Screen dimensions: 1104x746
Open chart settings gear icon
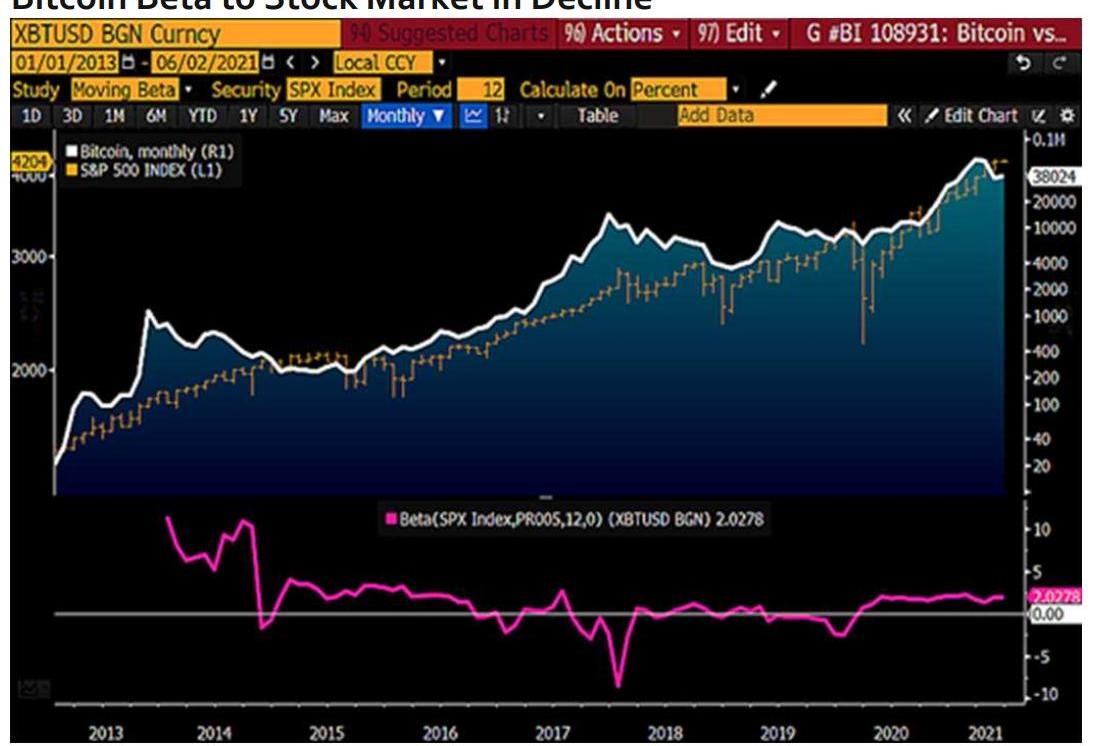coord(1067,116)
